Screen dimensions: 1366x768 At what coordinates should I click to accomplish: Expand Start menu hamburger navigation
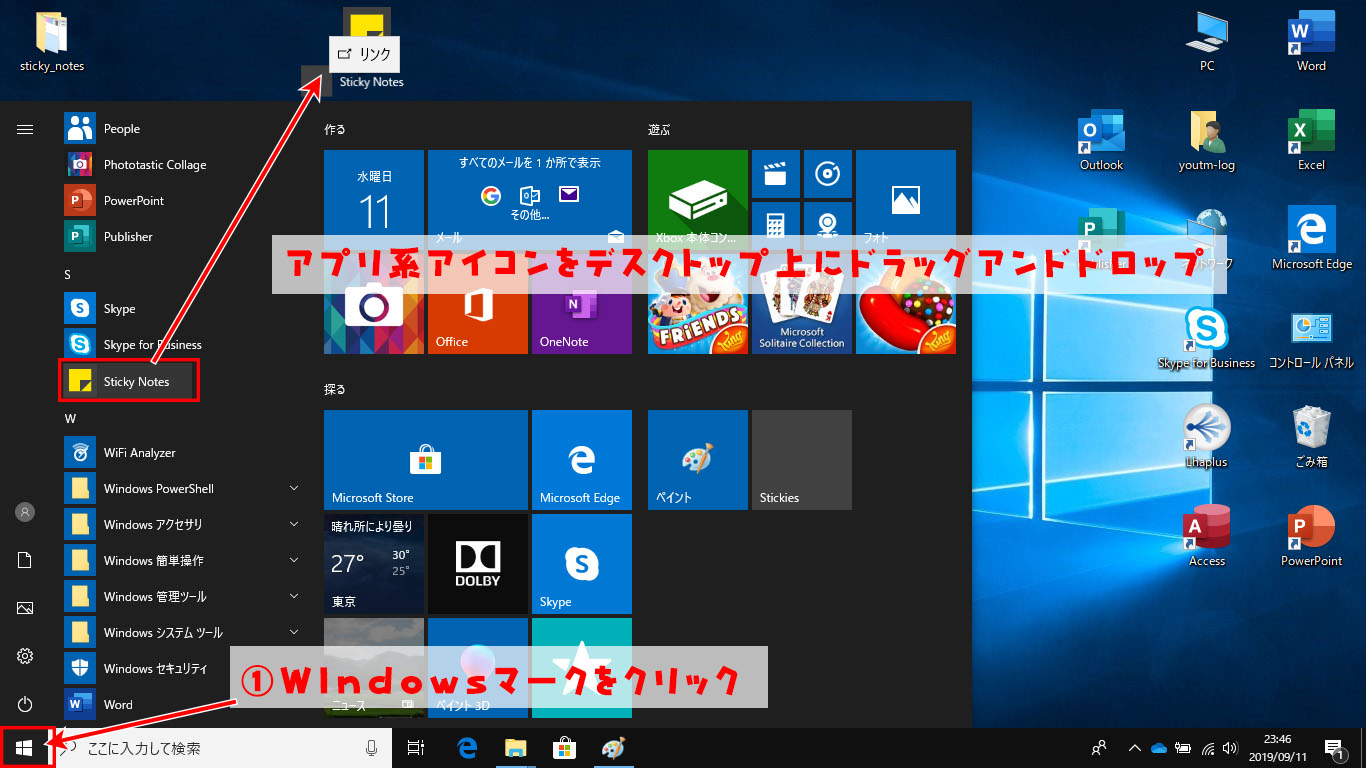25,129
